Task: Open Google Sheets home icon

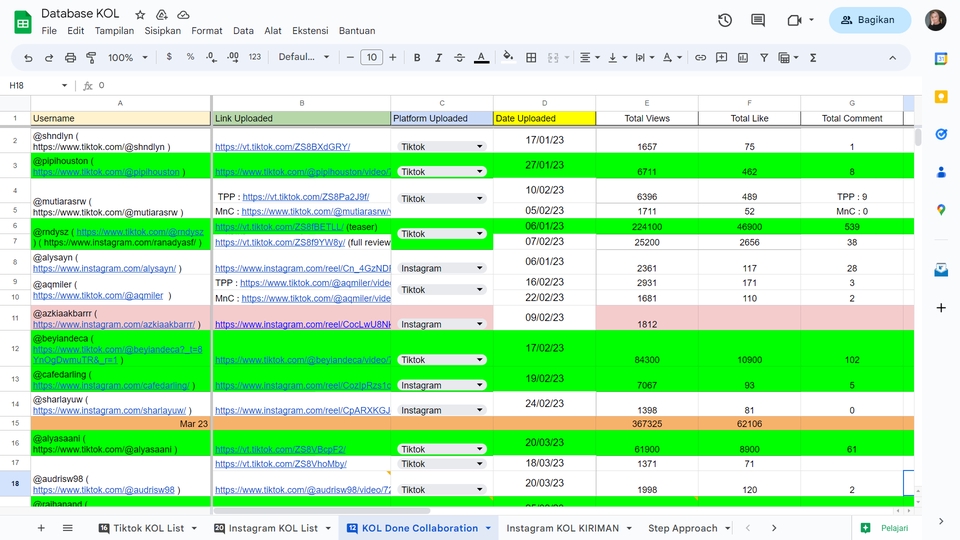Action: [23, 22]
